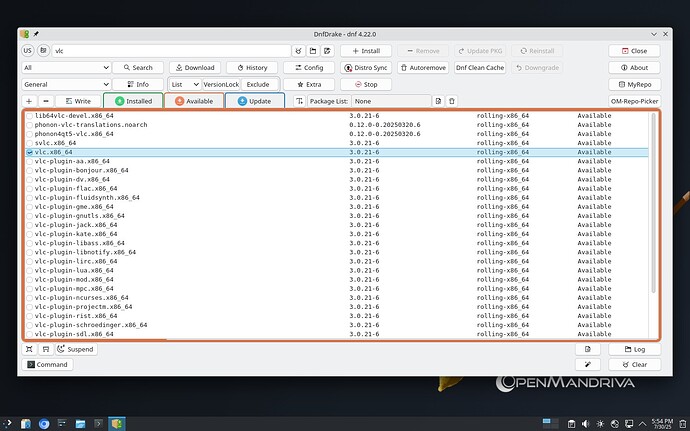Screen dimensions: 690x431
Task: Open the application launcher in the taskbar
Action: coord(7,424)
